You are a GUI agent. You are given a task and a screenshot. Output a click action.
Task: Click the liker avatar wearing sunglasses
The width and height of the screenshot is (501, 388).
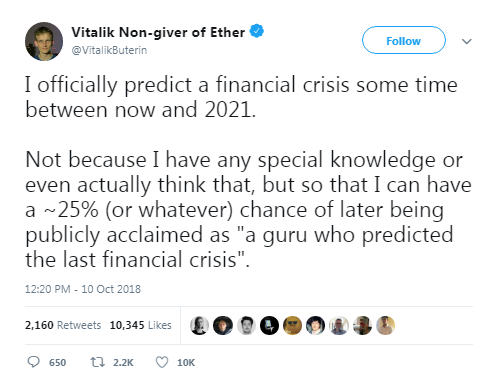292,325
